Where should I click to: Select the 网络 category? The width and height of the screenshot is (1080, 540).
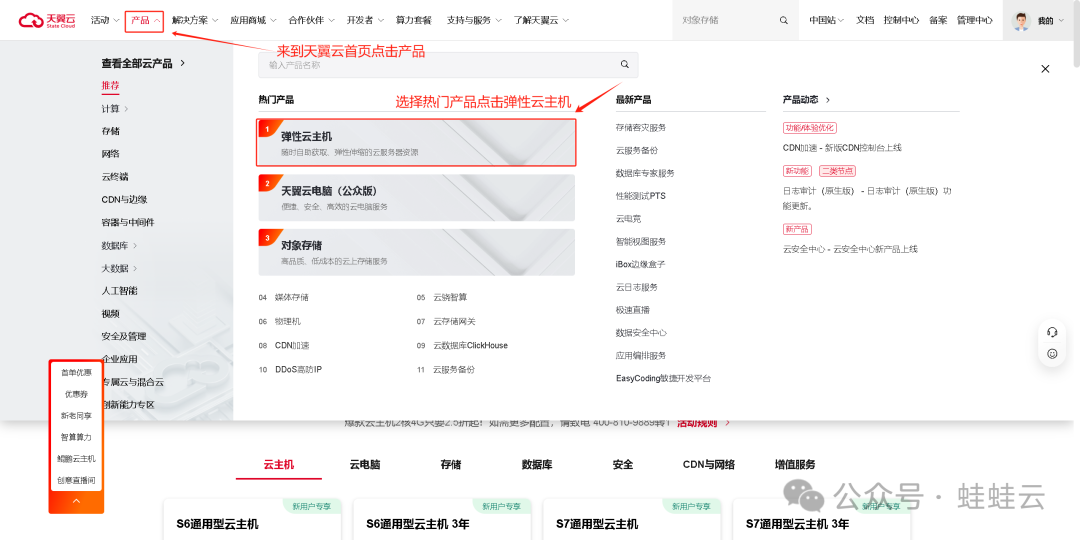[x=110, y=154]
